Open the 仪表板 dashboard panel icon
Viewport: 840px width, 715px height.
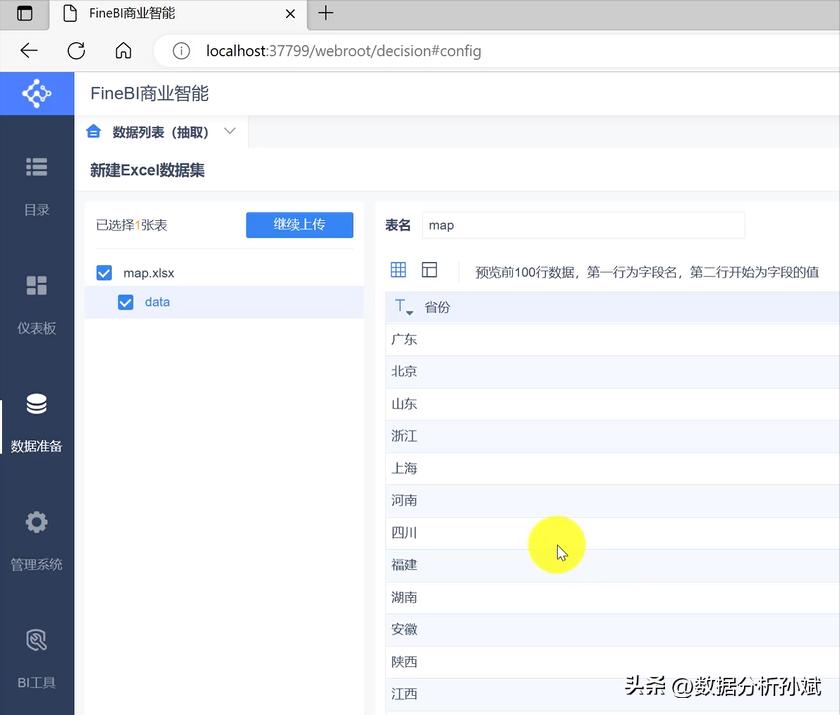(36, 283)
